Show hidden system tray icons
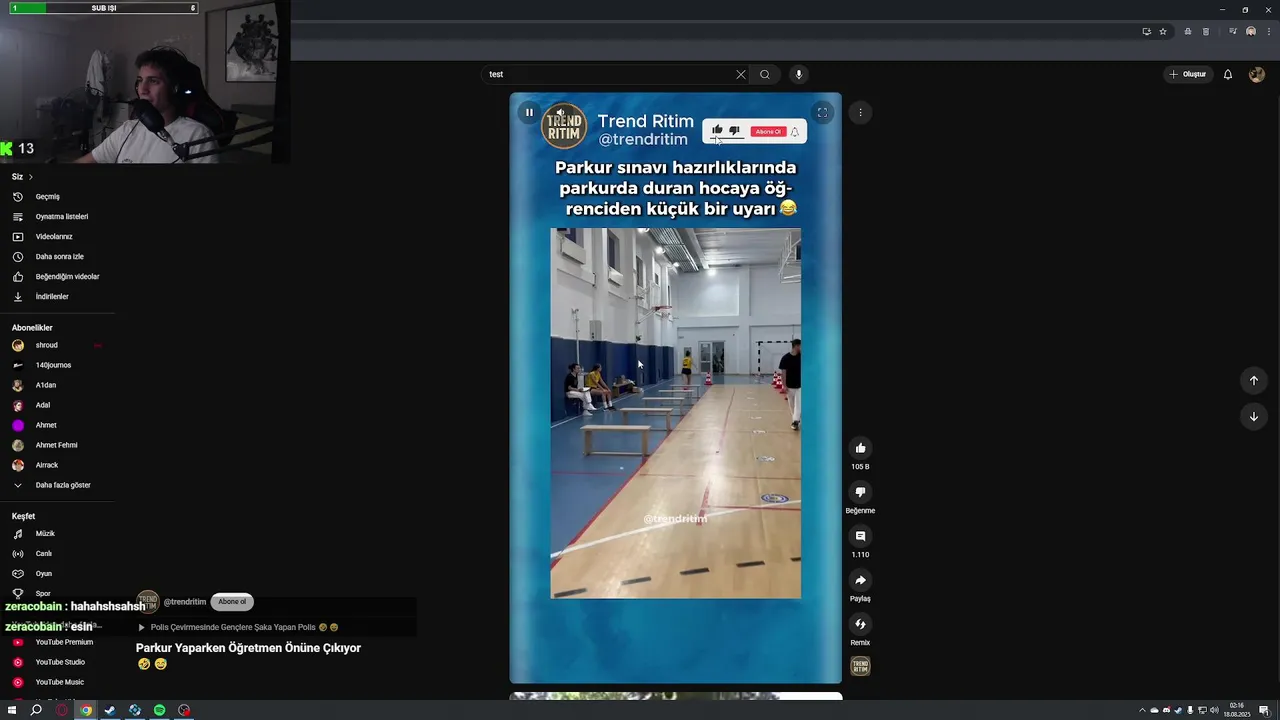 (1143, 711)
